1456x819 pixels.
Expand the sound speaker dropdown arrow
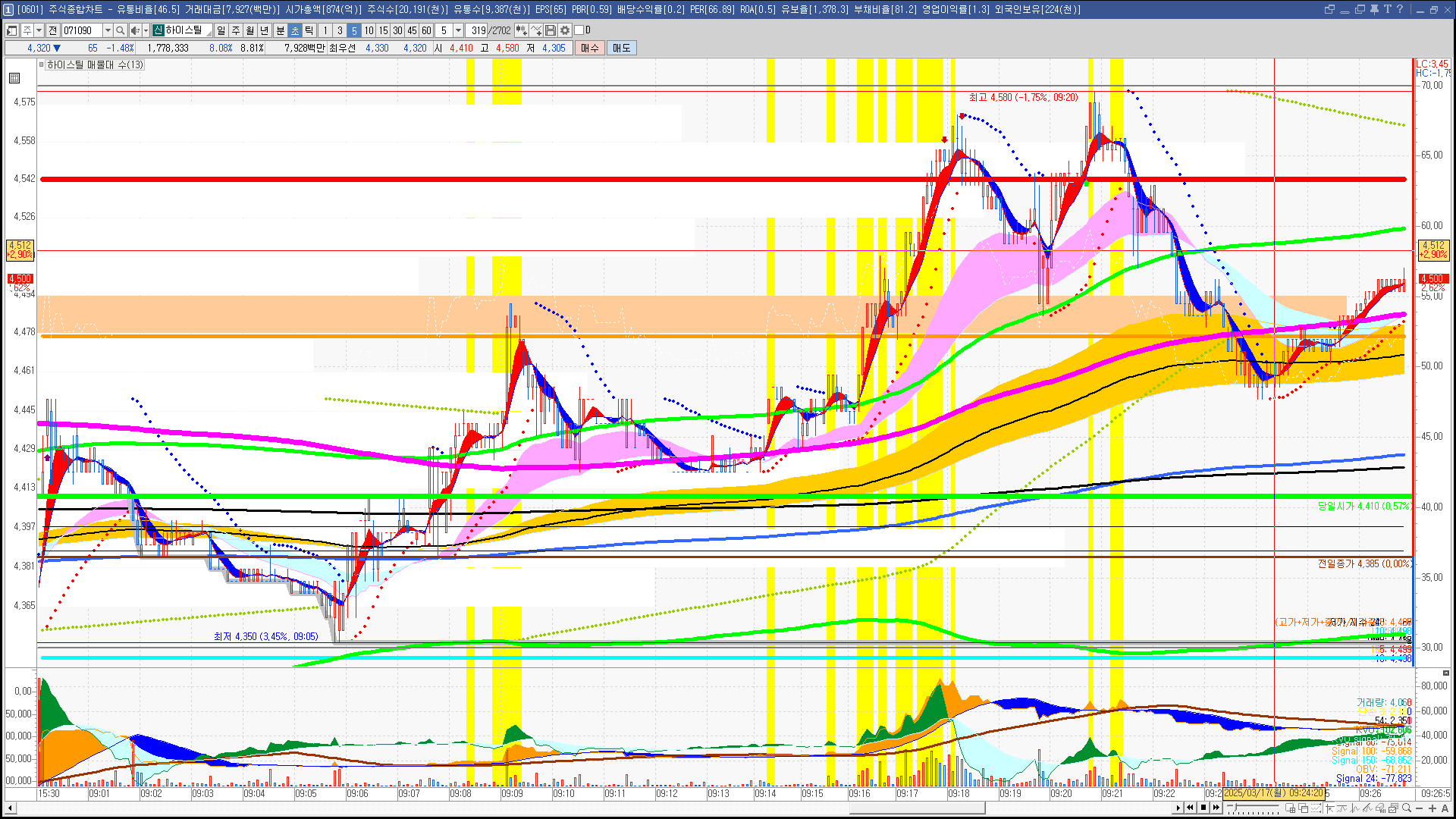tap(144, 30)
